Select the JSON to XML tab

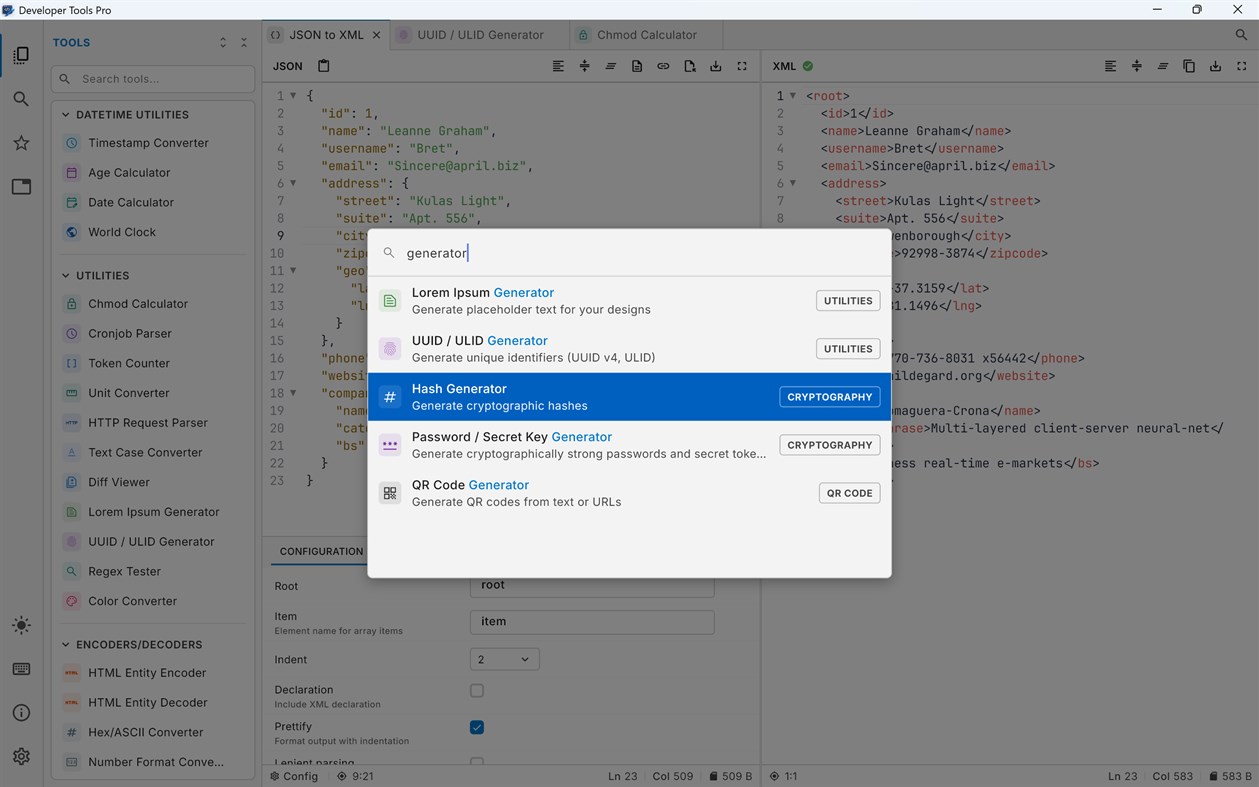(326, 34)
